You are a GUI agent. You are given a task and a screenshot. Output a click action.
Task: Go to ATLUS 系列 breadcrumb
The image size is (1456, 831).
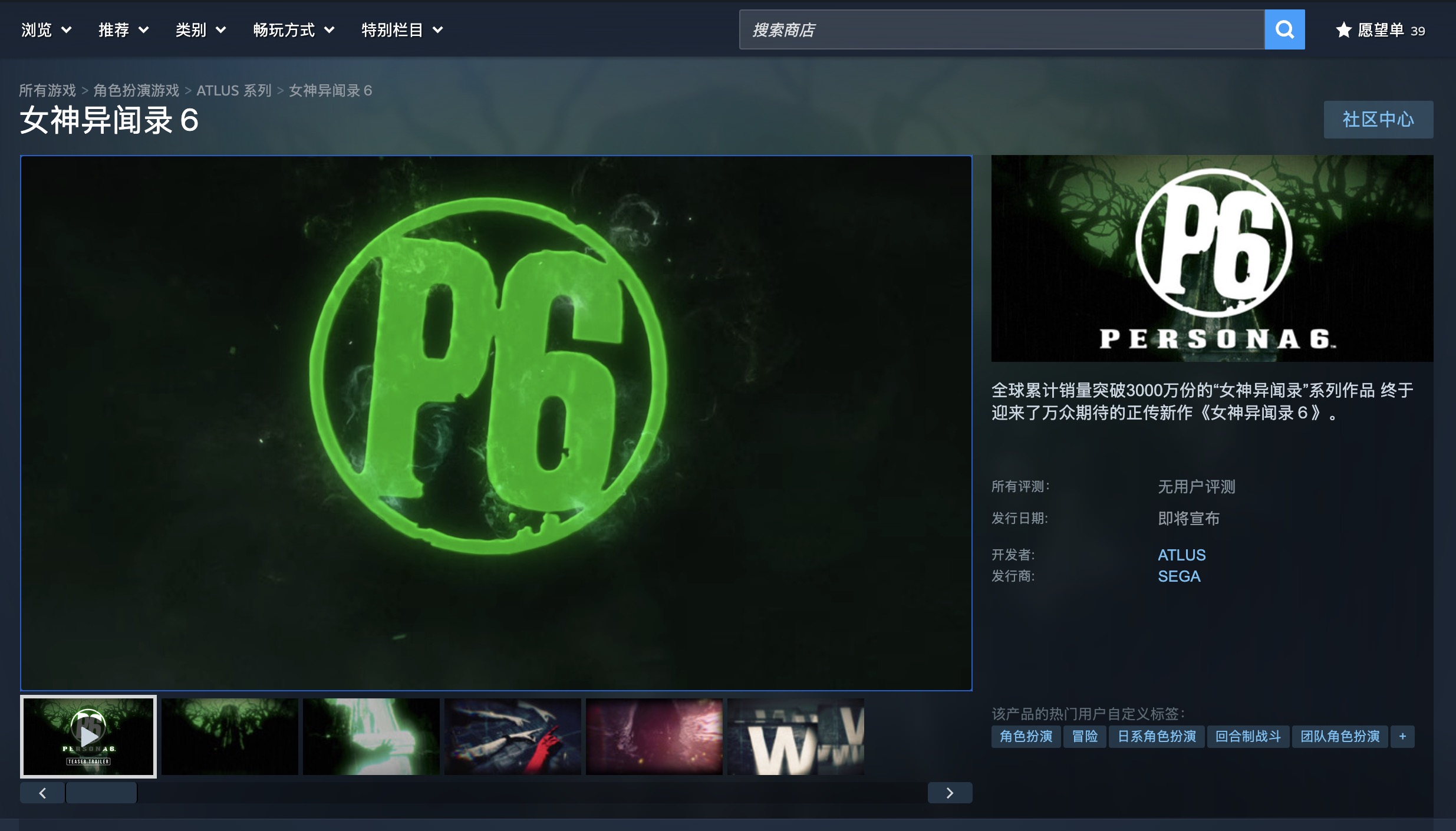[x=234, y=90]
